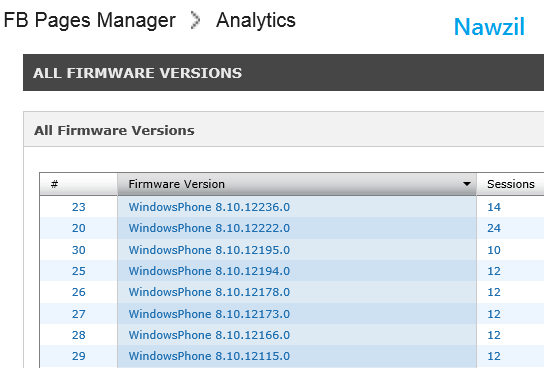Screen dimensions: 544x368
Task: Open WindowsPhone 8.10.12115.0 firmware link
Action: (209, 356)
